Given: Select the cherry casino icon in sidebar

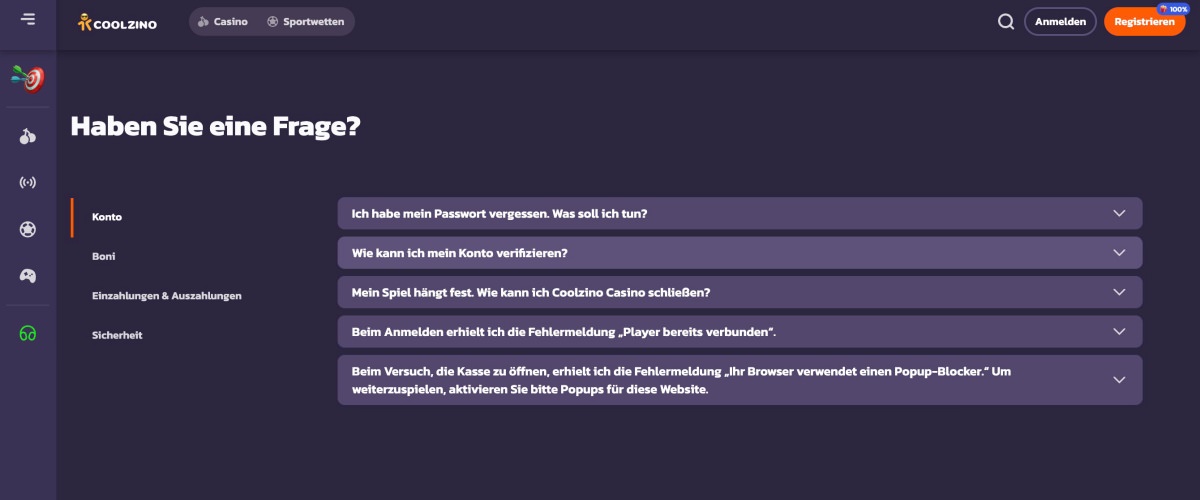Looking at the screenshot, I should (28, 137).
